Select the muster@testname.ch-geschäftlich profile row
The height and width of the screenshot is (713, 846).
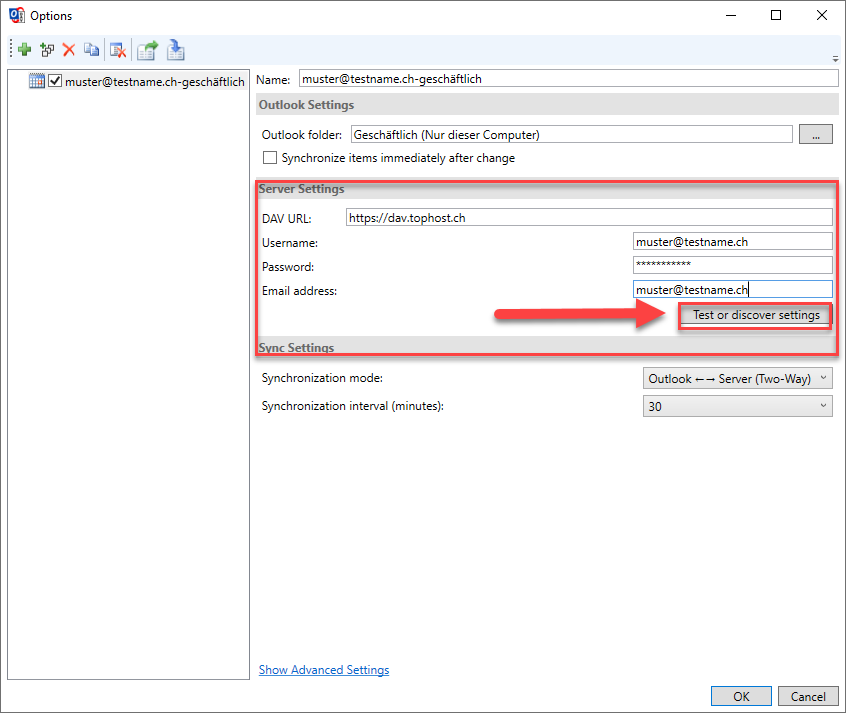(155, 82)
